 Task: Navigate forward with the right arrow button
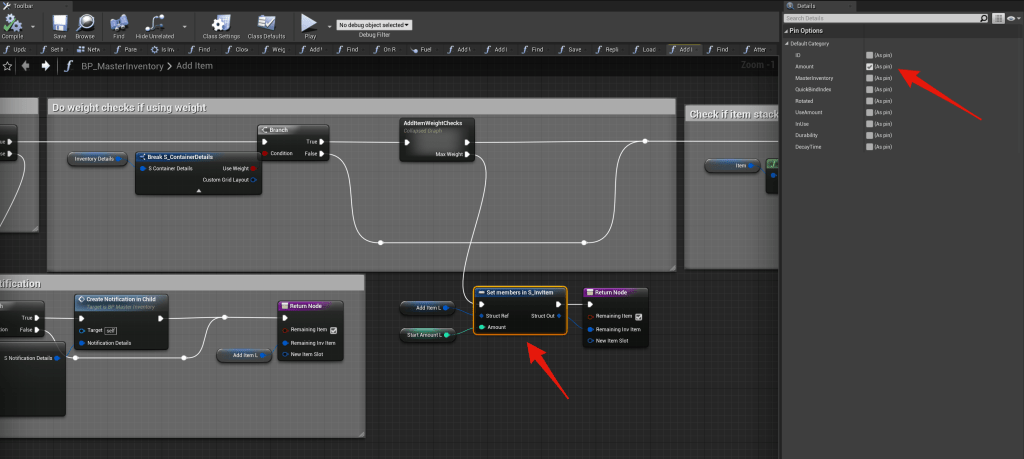pyautogui.click(x=46, y=66)
